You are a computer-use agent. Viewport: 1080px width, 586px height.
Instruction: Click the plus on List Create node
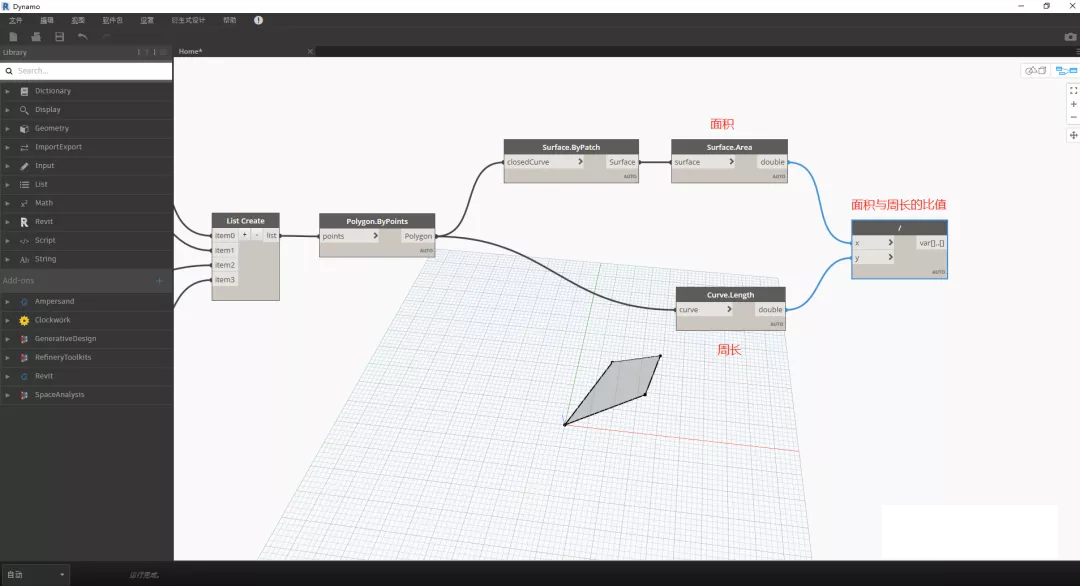pyautogui.click(x=245, y=236)
